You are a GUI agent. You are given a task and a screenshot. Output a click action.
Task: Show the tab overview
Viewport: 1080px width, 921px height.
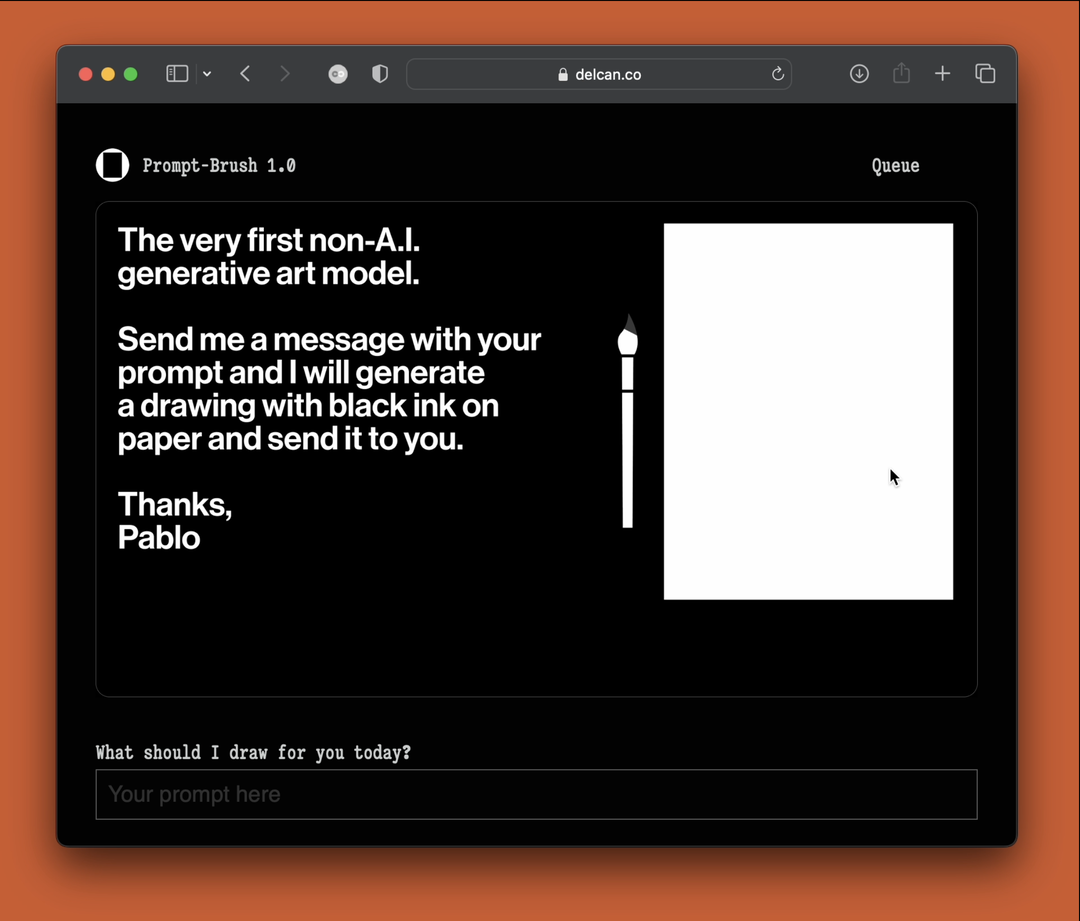985,74
